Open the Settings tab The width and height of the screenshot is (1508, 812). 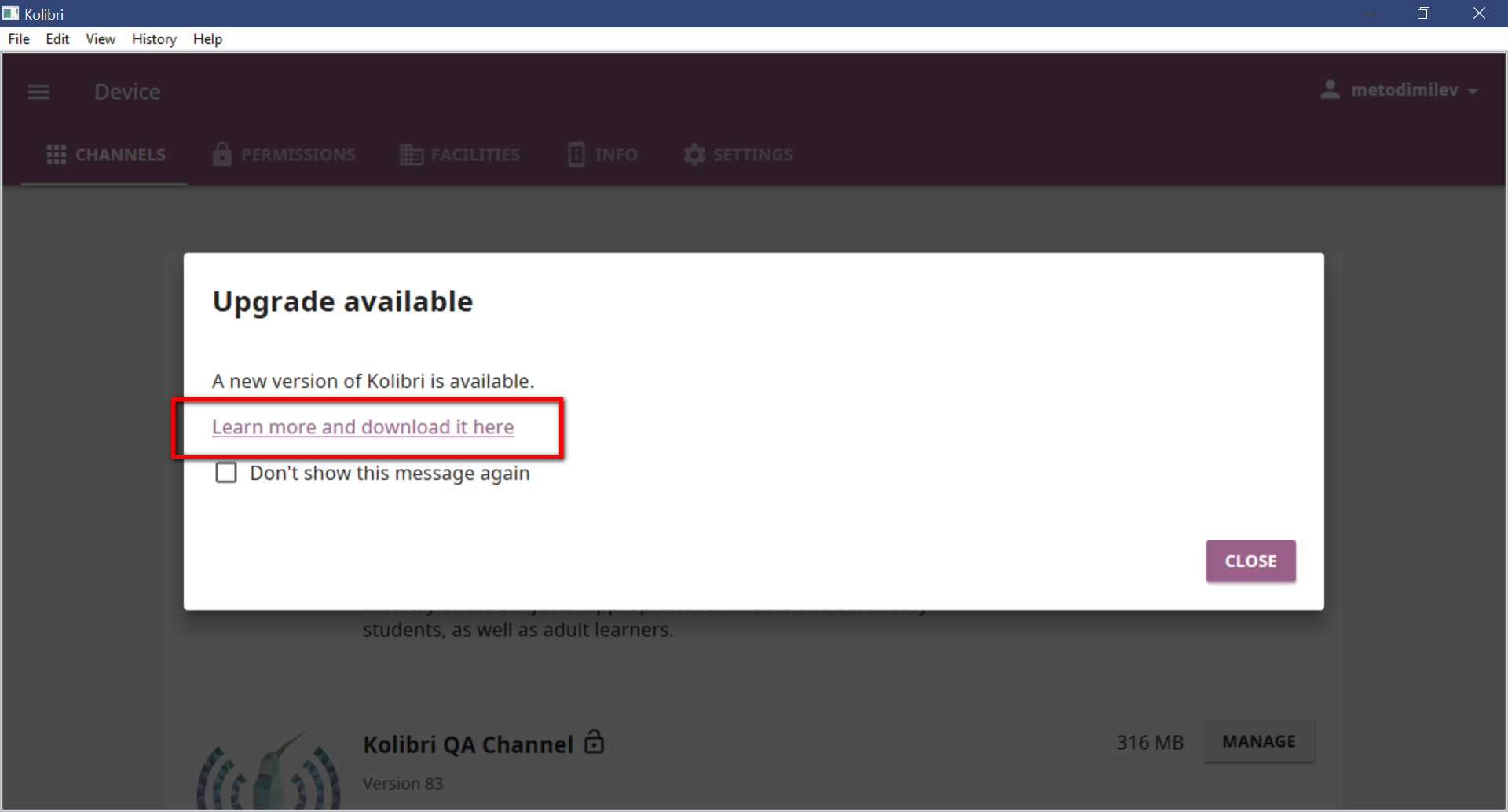738,155
